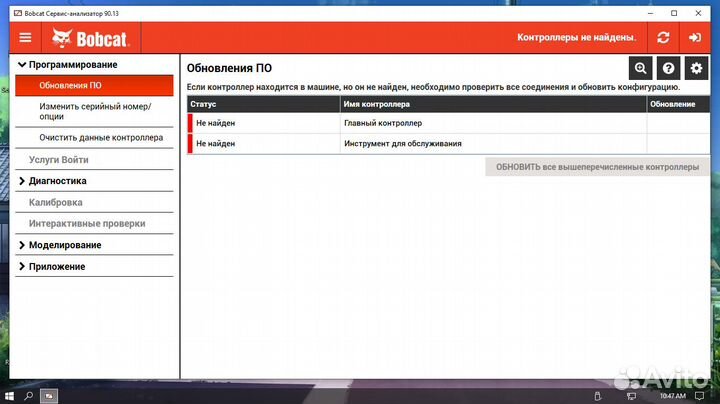Refresh the controller connection

pos(663,37)
